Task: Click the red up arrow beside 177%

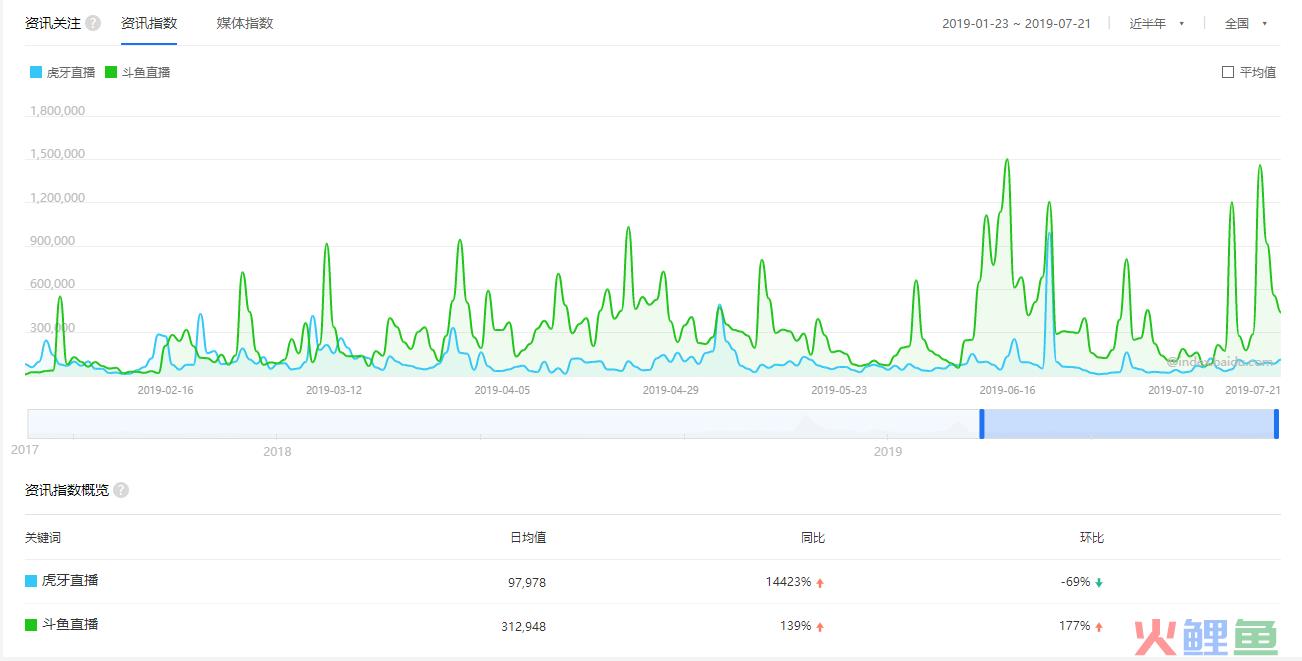Action: tap(1098, 627)
